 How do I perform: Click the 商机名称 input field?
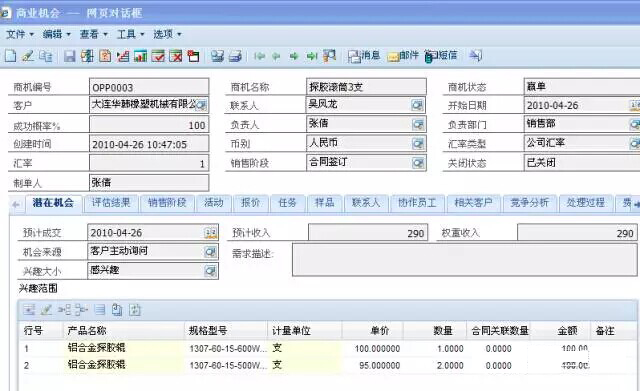tap(366, 87)
